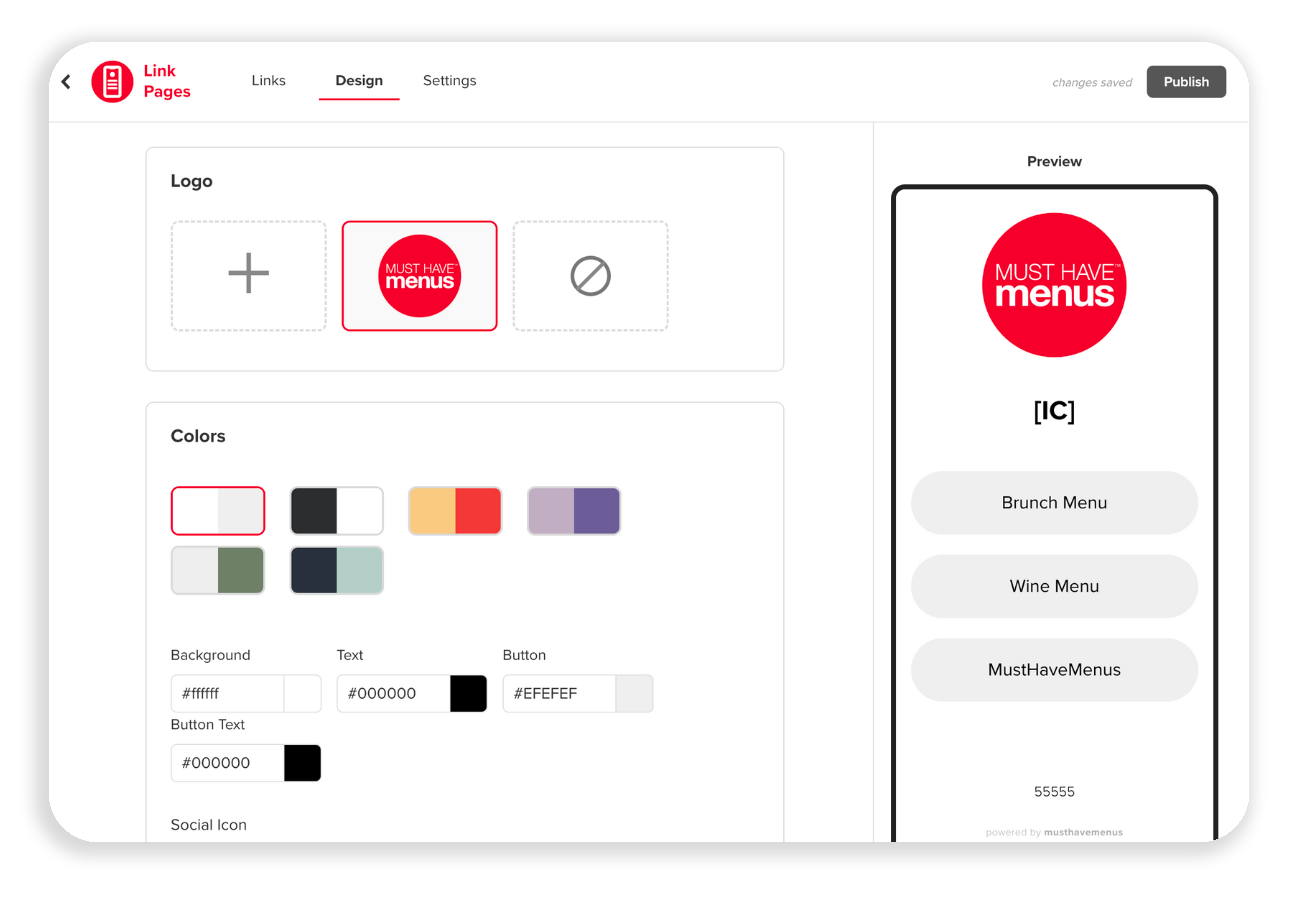Click the Link Pages logo icon
Viewport: 1300px width, 900px height.
tap(112, 82)
